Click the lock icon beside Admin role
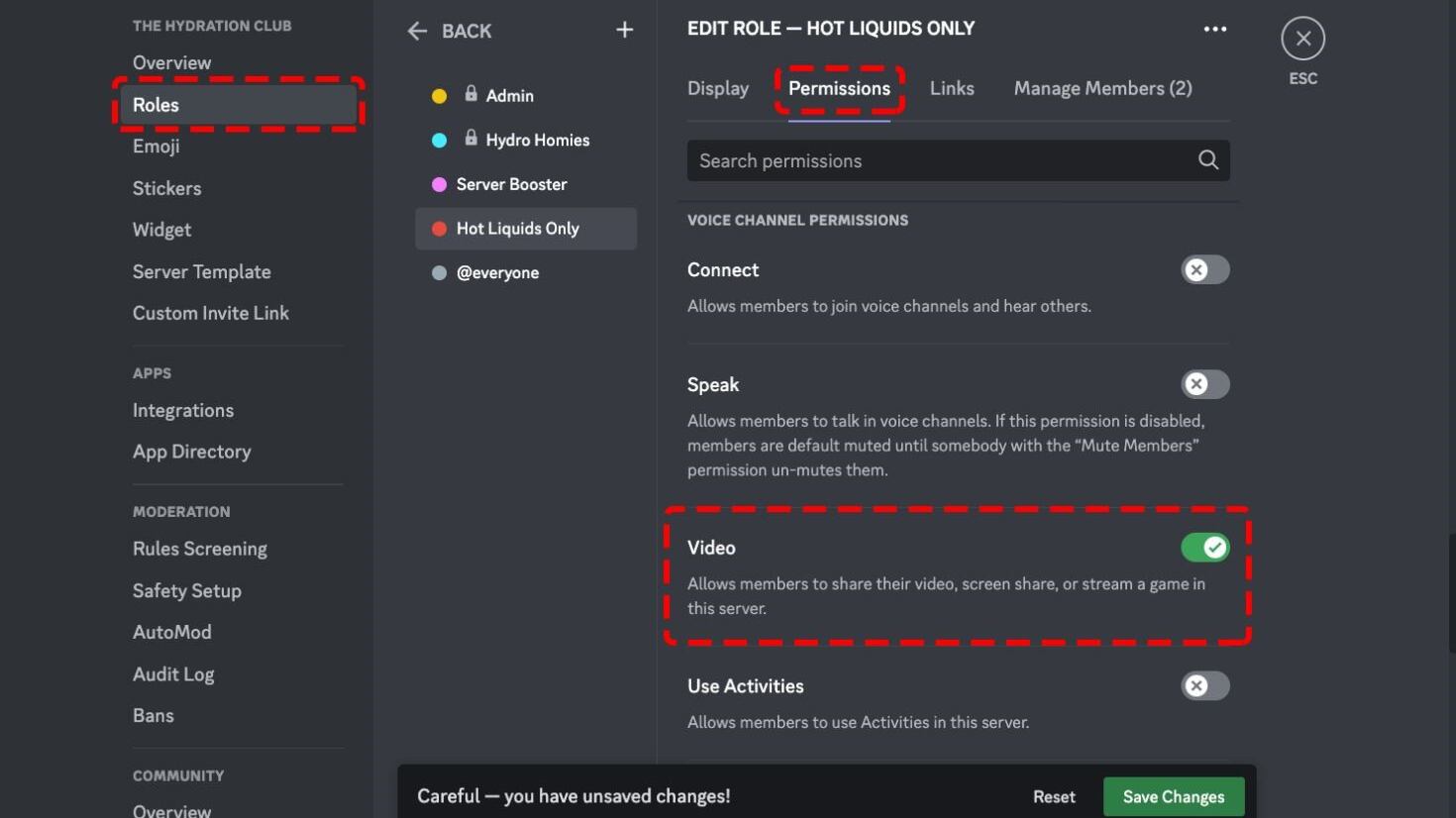This screenshot has height=818, width=1456. click(471, 94)
